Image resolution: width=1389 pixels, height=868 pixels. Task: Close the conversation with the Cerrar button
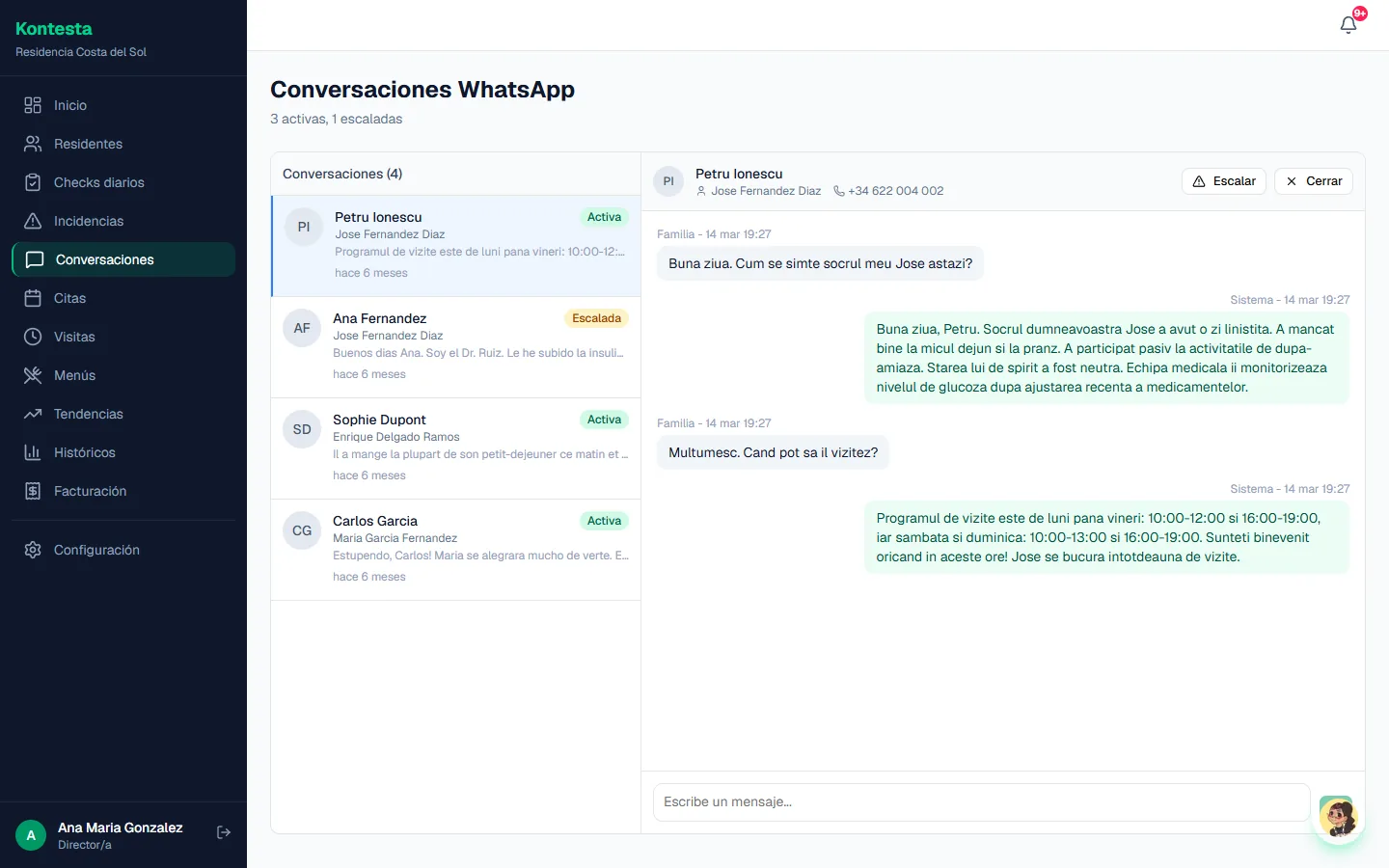coord(1314,181)
